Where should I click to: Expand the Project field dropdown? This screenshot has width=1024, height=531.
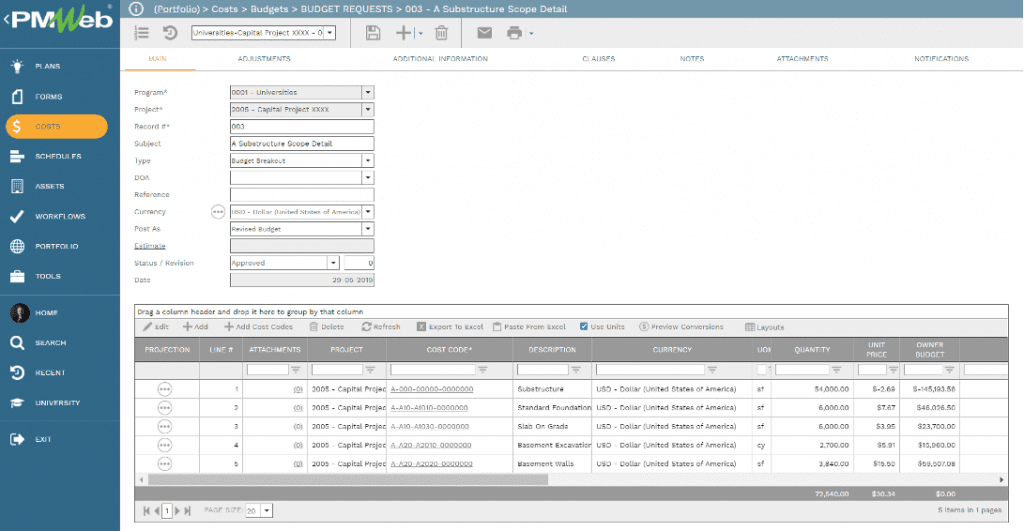coord(368,109)
